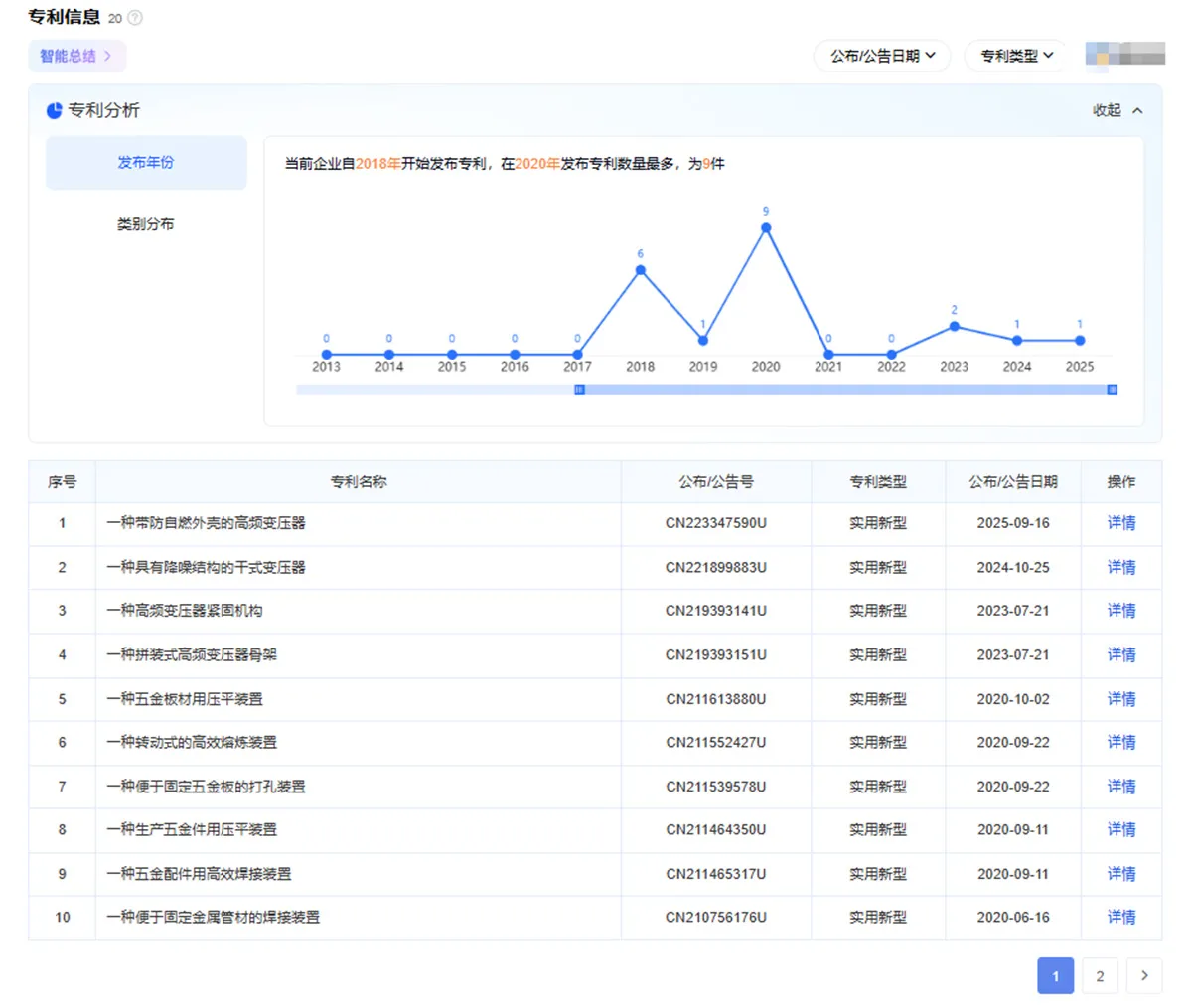Go to next page with arrow button
Screen dimensions: 1192x1008
(x=1144, y=976)
